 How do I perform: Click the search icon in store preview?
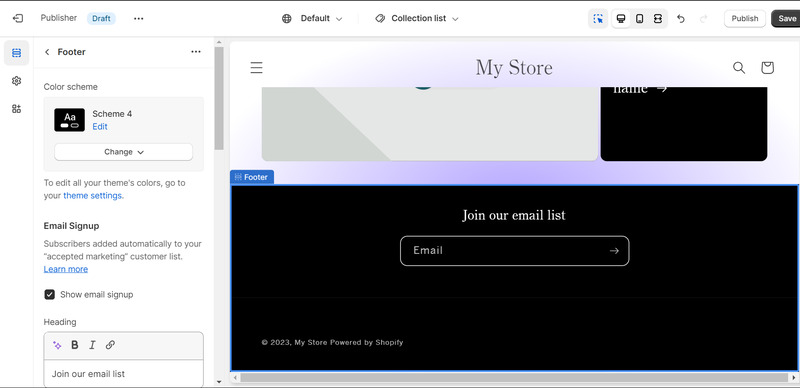pyautogui.click(x=739, y=67)
